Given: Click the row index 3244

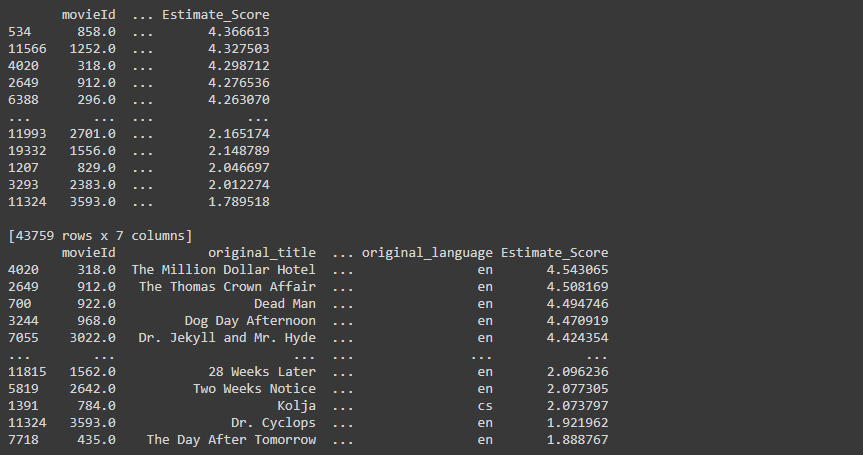Looking at the screenshot, I should tap(23, 321).
